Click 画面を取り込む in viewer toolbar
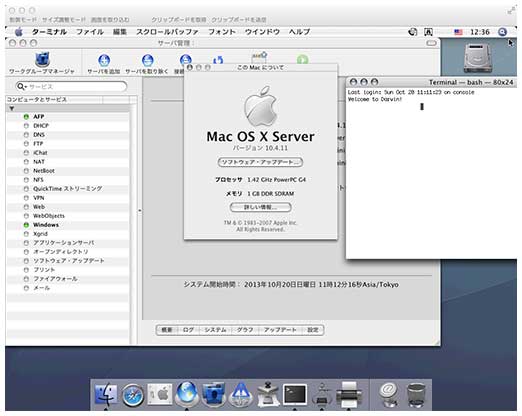522x416 pixels. [x=110, y=20]
